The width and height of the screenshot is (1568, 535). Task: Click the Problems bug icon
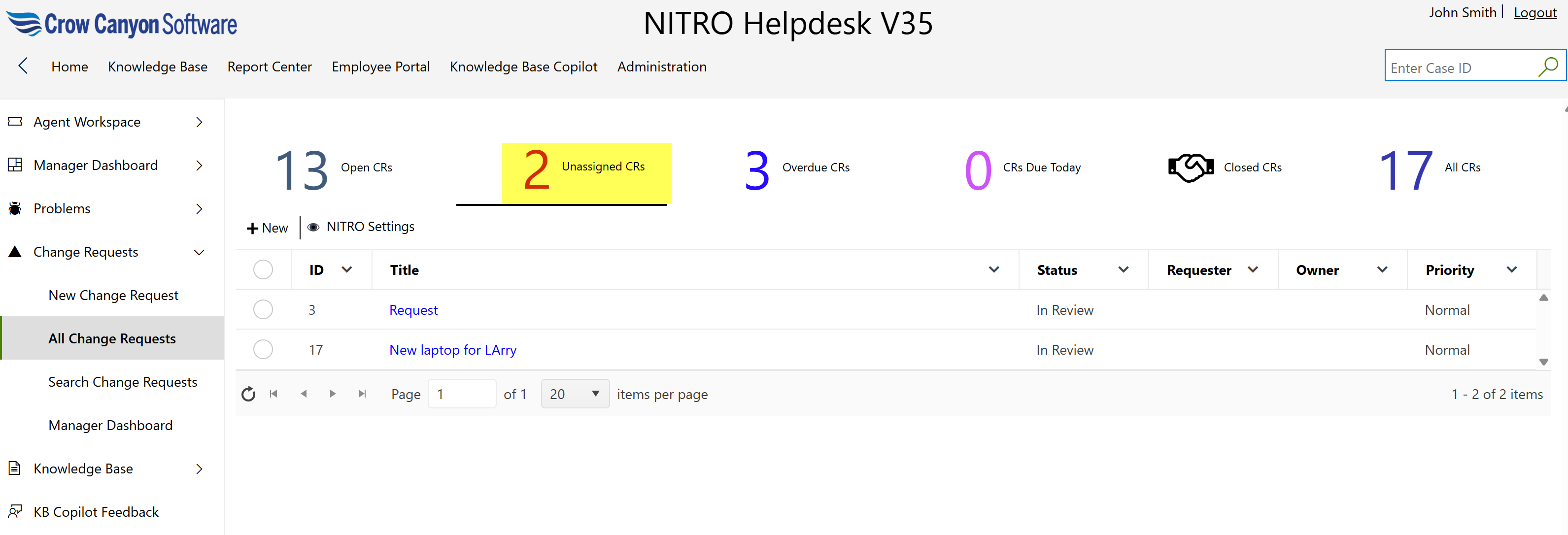coord(15,207)
